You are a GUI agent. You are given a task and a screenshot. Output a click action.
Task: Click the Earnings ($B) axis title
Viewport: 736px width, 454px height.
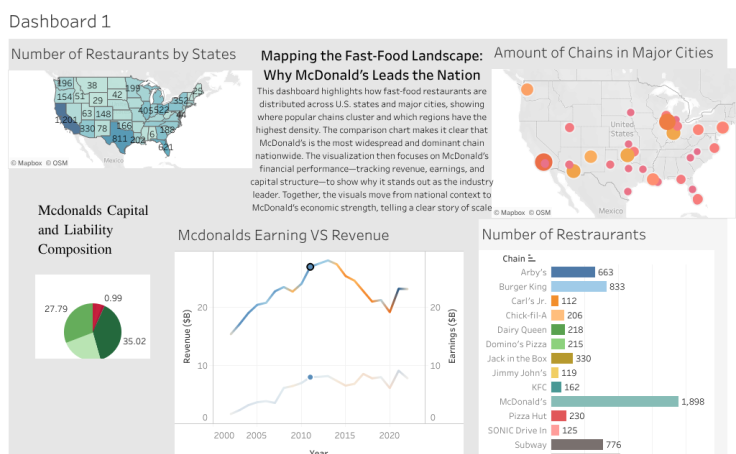pos(452,336)
